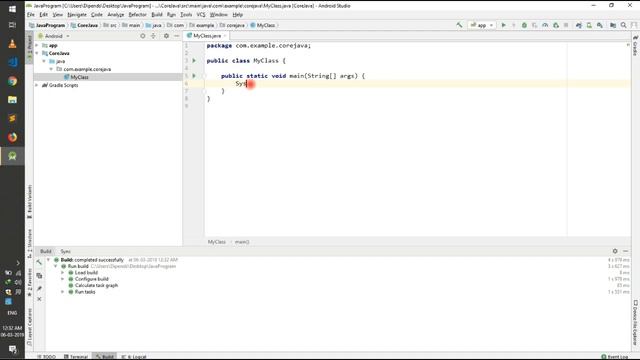Open the AVD Manager icon
The width and height of the screenshot is (640, 360).
(589, 25)
